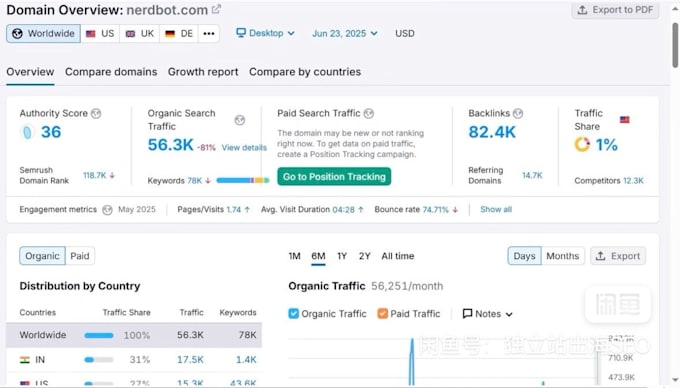Viewport: 680px width, 388px height.
Task: Select the Worldwide row in country table
Action: (x=134, y=335)
